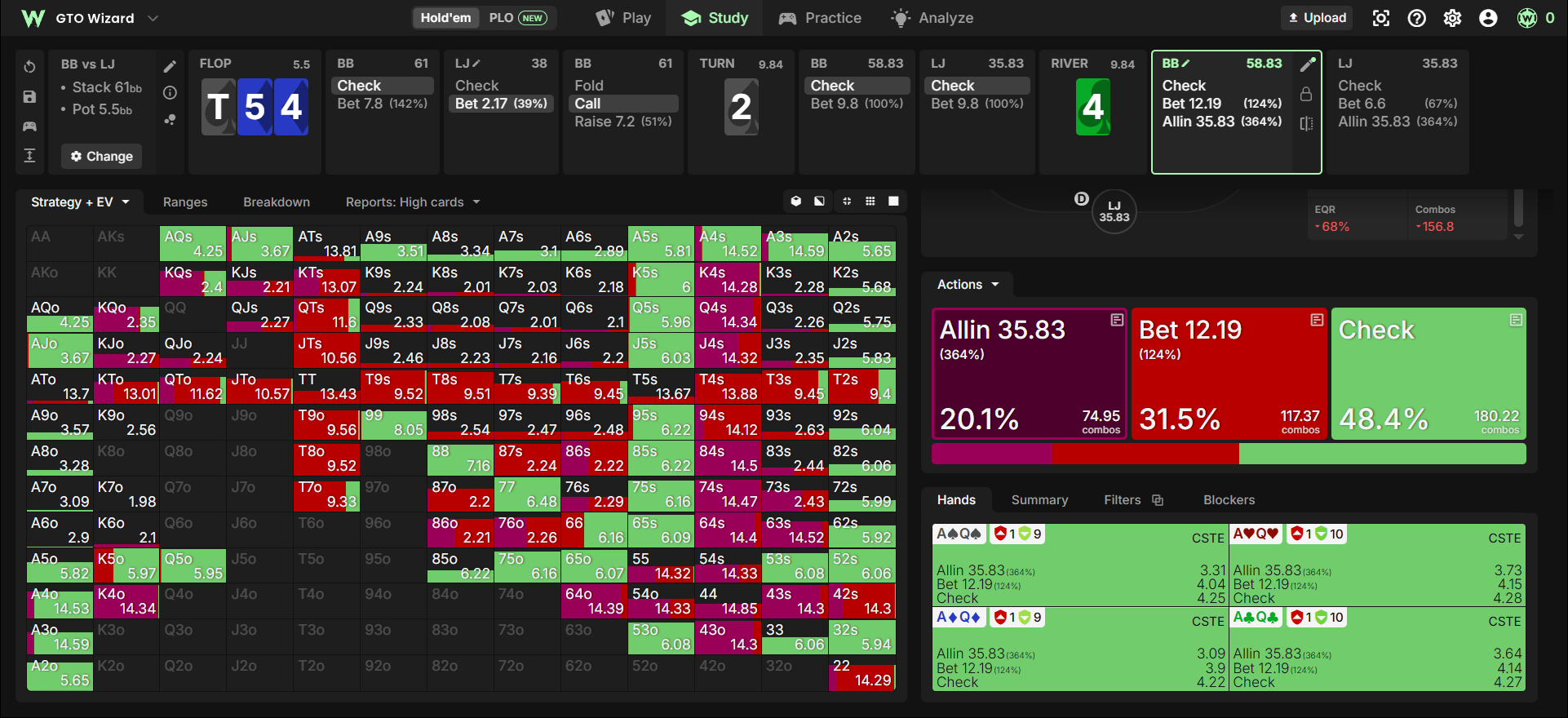Open the GTO Wizard logo dropdown chevron
The height and width of the screenshot is (718, 1568).
153,18
